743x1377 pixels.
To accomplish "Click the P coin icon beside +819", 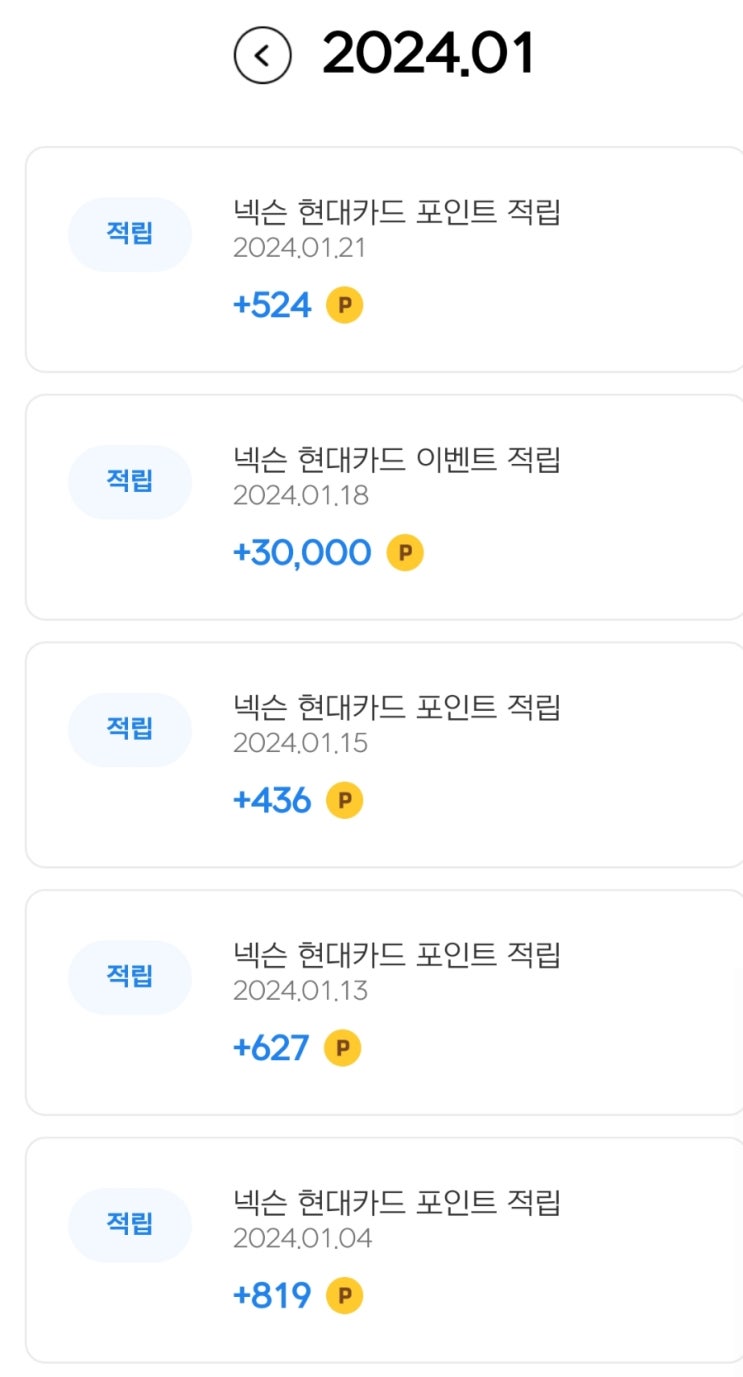I will (345, 1296).
